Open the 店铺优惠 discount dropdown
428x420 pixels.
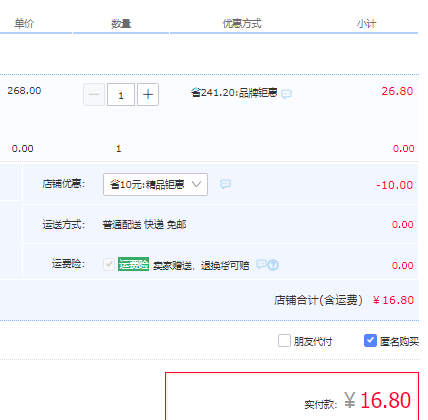155,184
